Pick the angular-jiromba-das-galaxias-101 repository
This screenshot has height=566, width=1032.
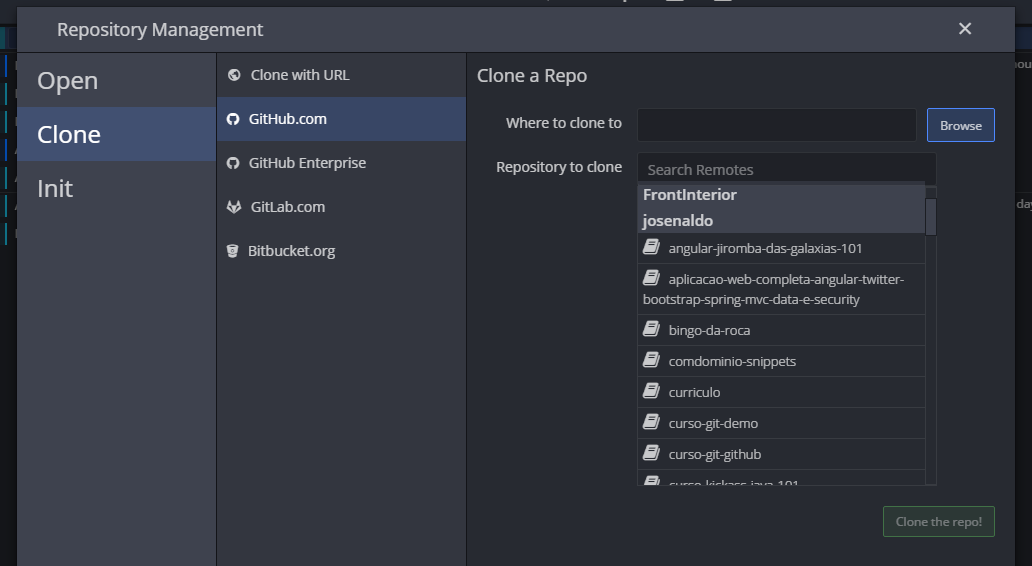point(781,248)
